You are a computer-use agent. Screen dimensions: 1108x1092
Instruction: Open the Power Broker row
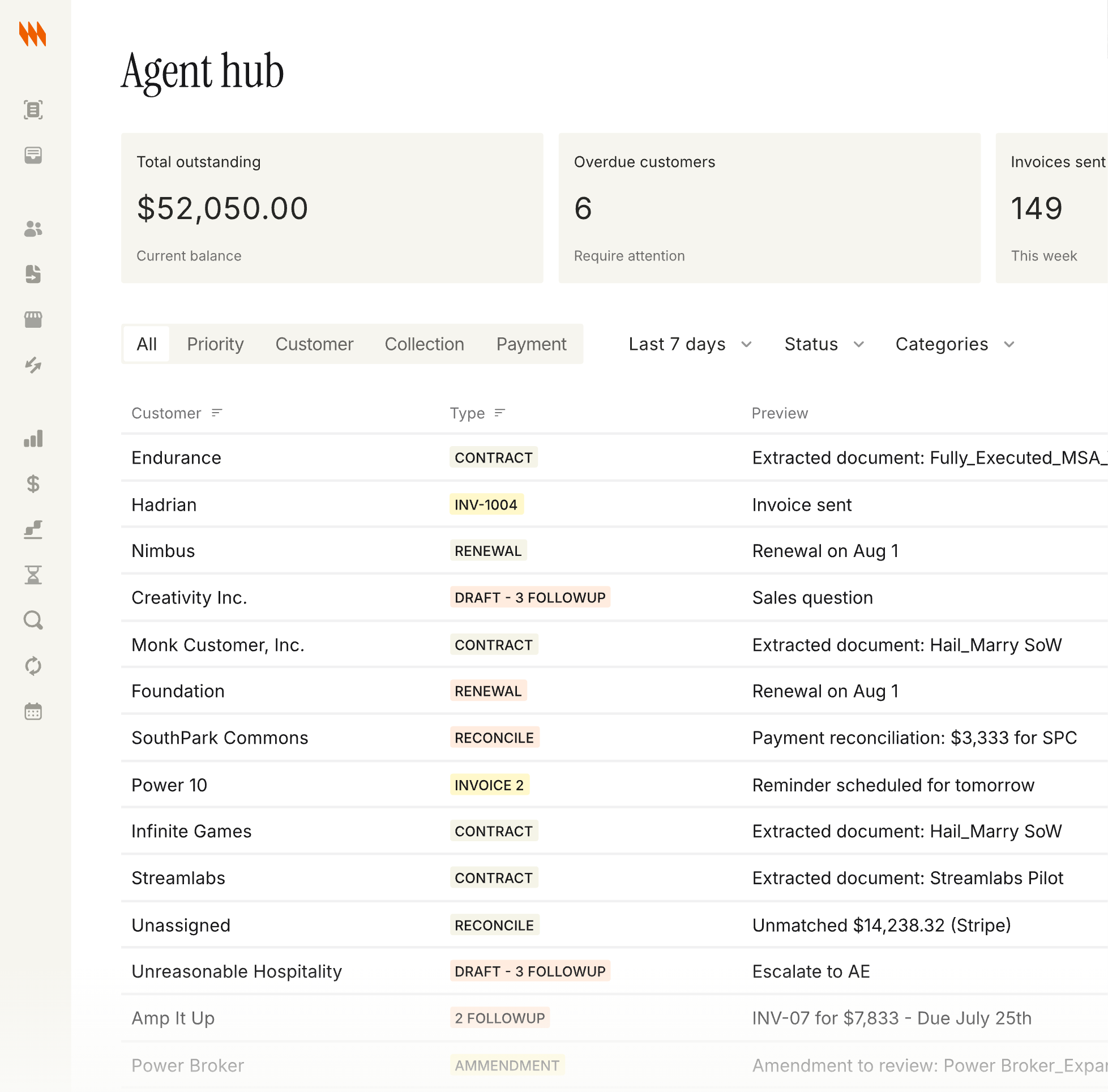point(614,1065)
